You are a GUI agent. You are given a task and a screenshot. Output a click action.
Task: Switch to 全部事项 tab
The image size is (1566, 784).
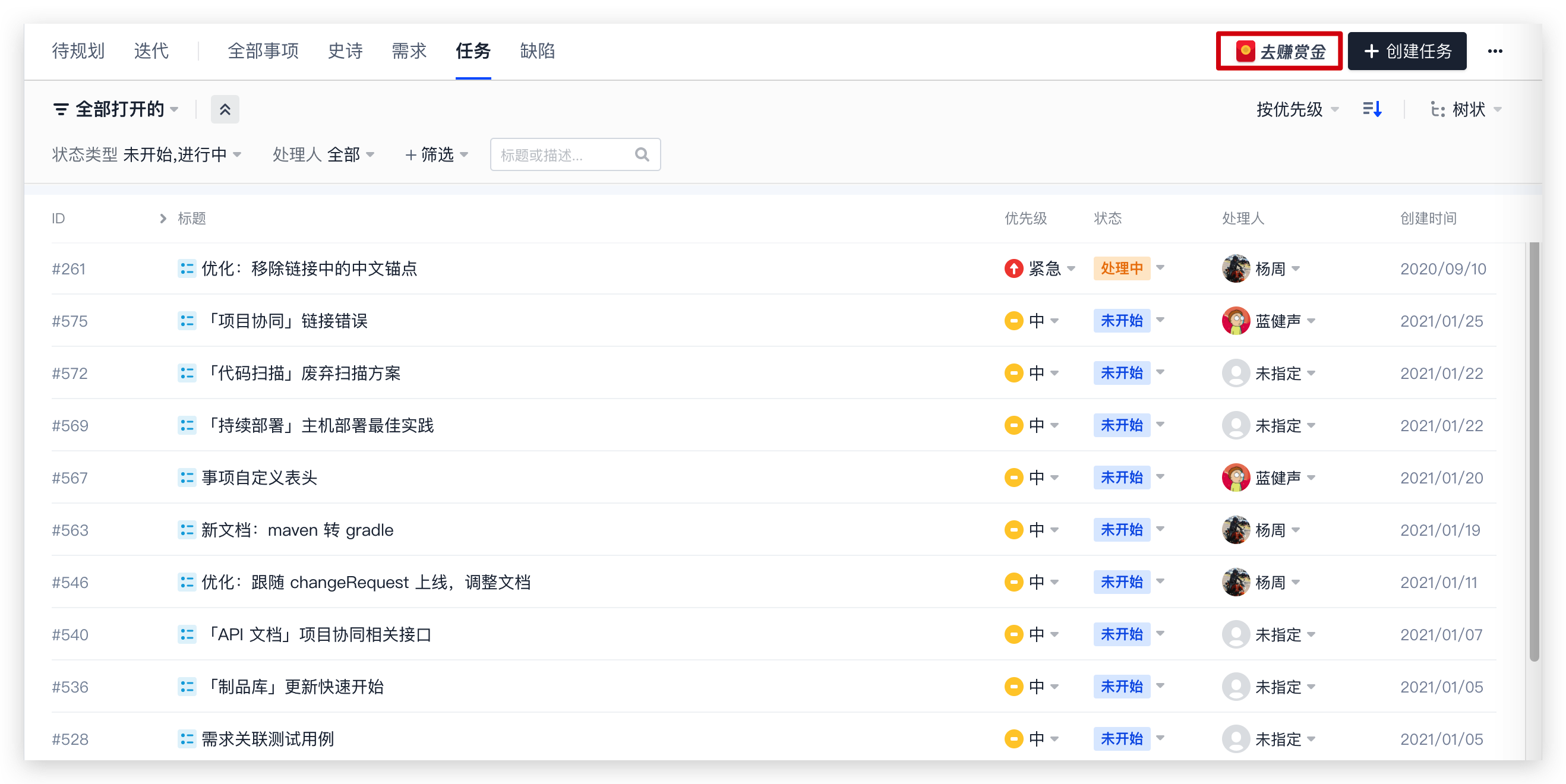(x=263, y=51)
